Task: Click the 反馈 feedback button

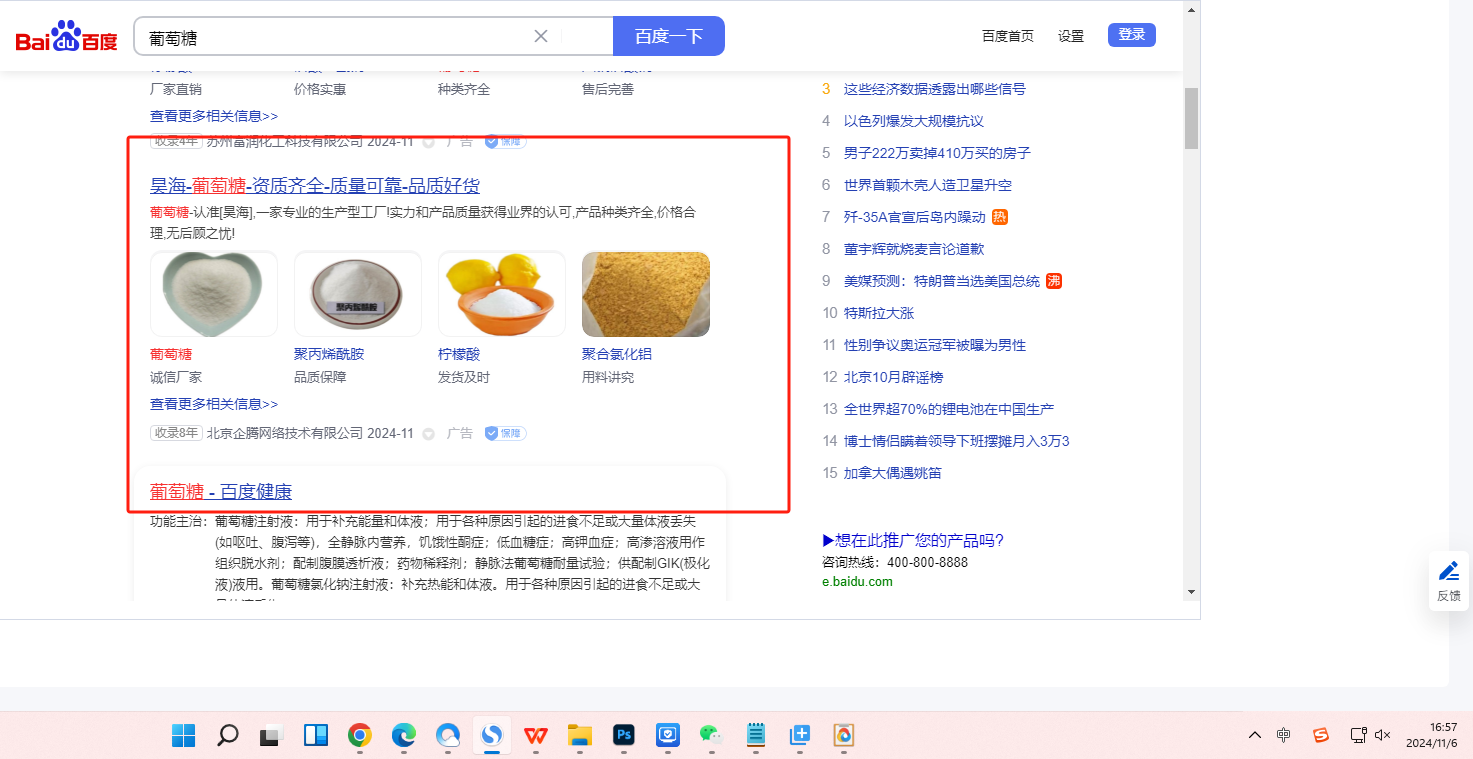Action: [x=1449, y=581]
